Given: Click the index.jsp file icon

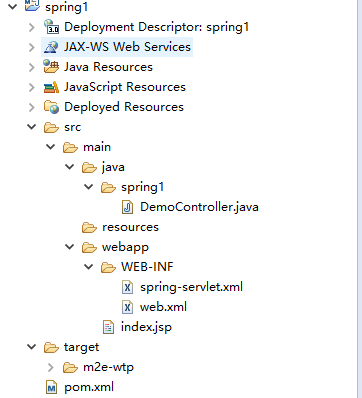Looking at the screenshot, I should (108, 327).
